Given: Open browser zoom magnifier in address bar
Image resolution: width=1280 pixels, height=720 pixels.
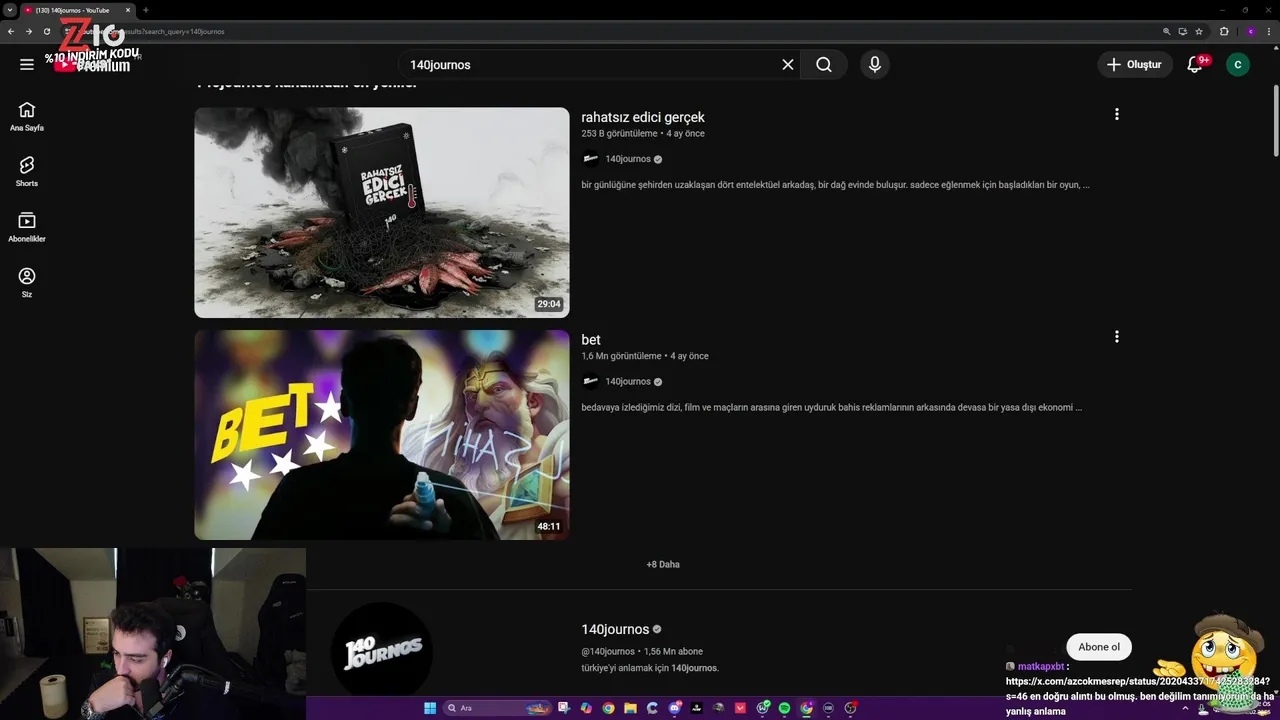Looking at the screenshot, I should 1167,31.
